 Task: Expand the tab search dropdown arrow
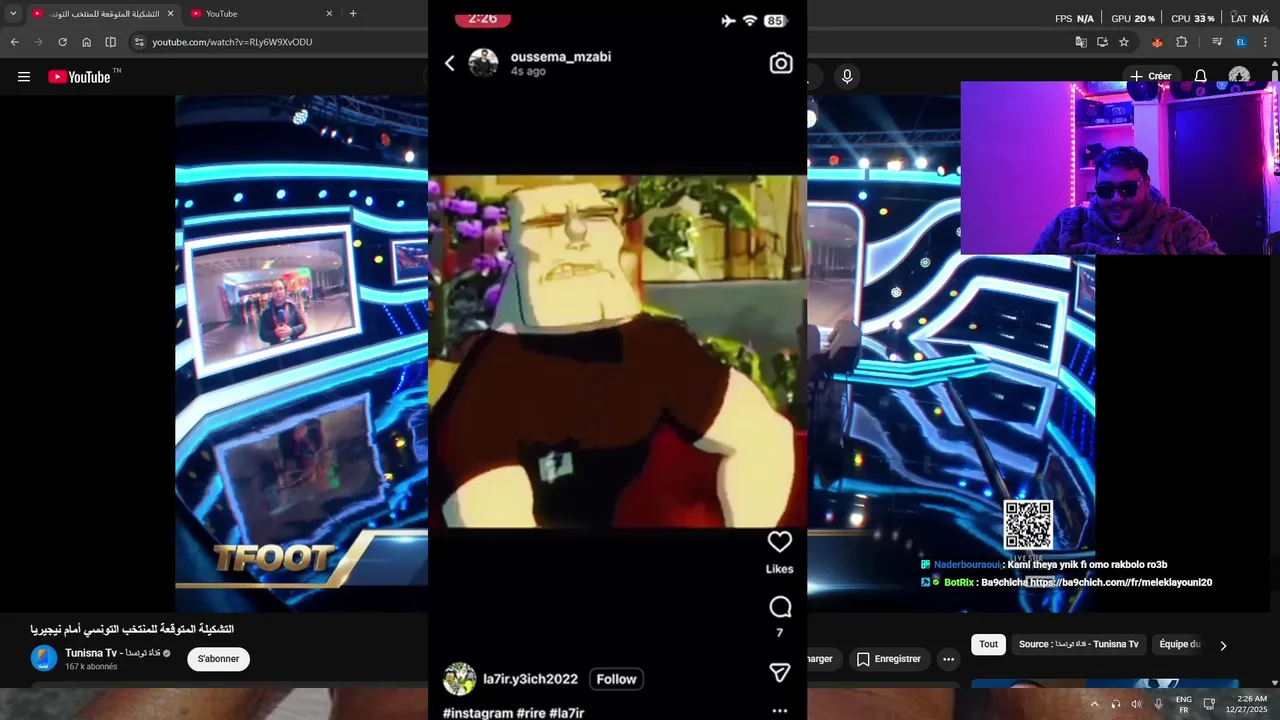tap(13, 13)
